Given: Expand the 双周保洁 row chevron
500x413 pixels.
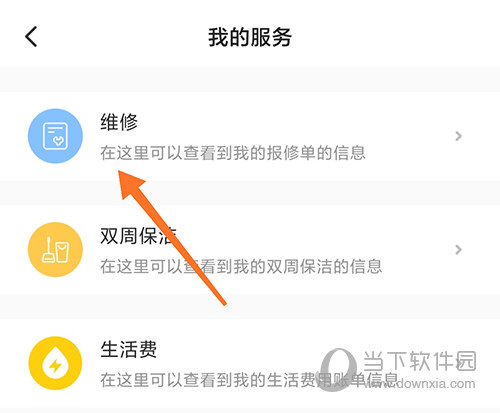Looking at the screenshot, I should (x=459, y=249).
